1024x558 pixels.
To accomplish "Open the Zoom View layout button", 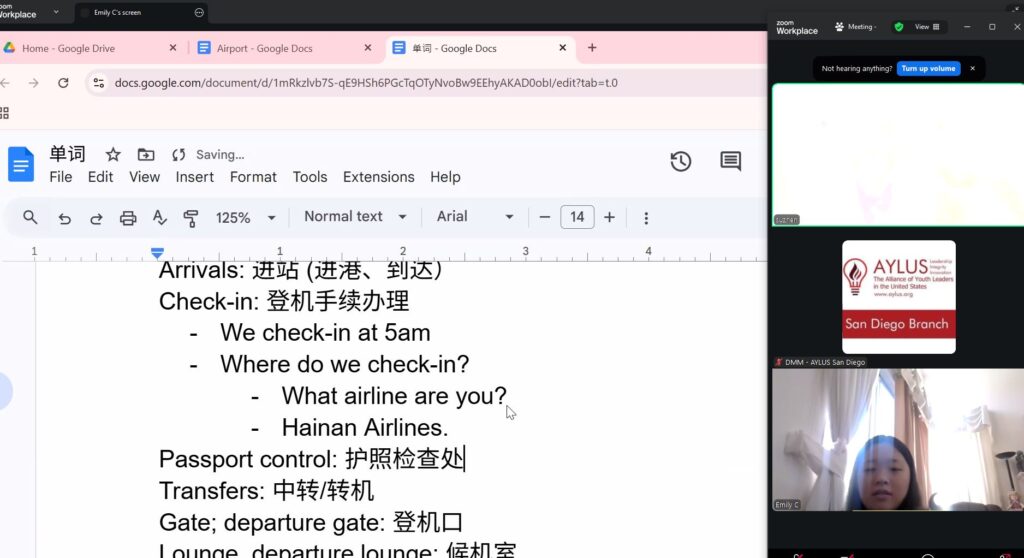I will coord(927,27).
